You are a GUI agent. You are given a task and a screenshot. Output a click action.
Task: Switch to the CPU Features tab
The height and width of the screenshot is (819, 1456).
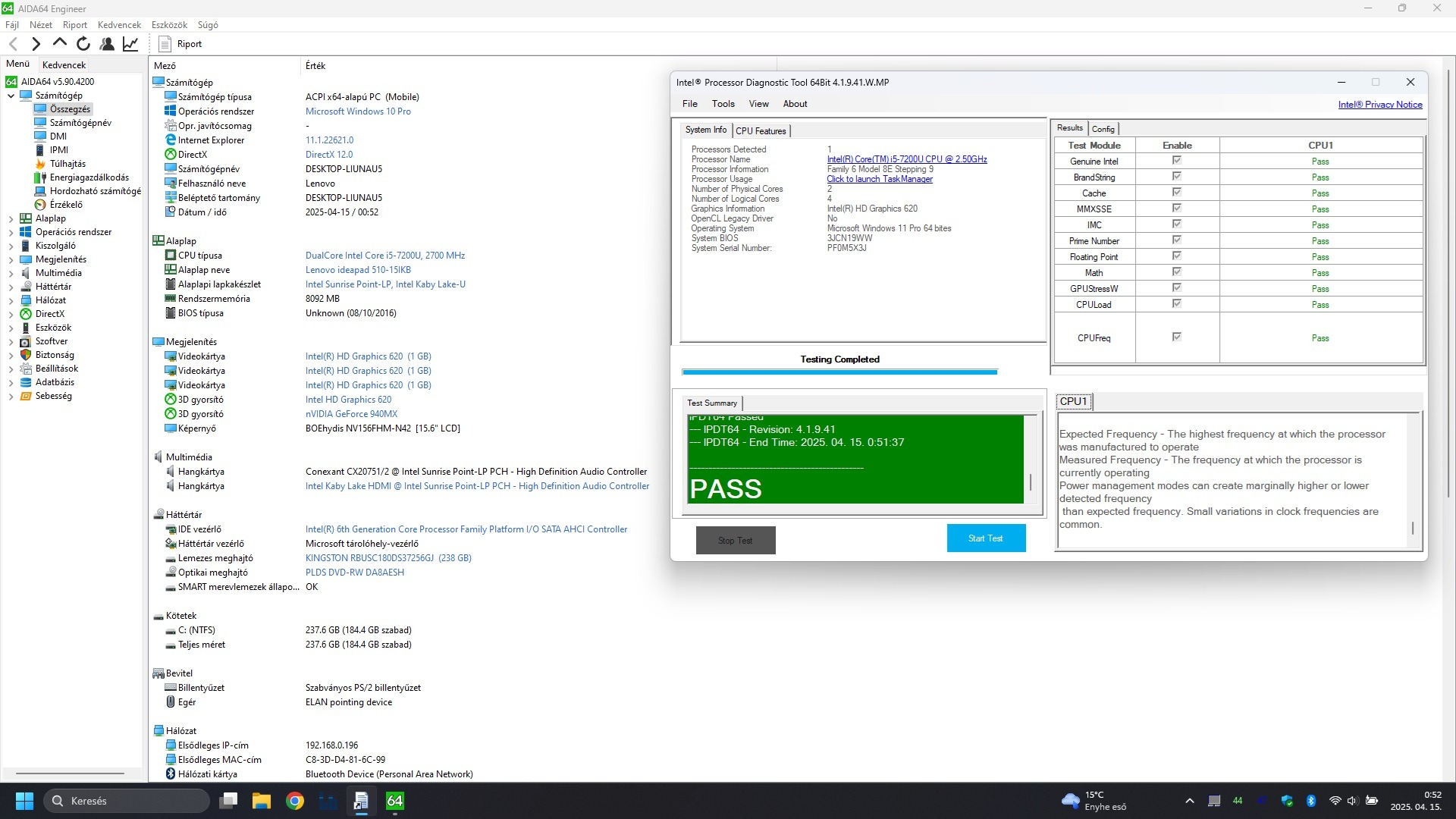tap(761, 130)
